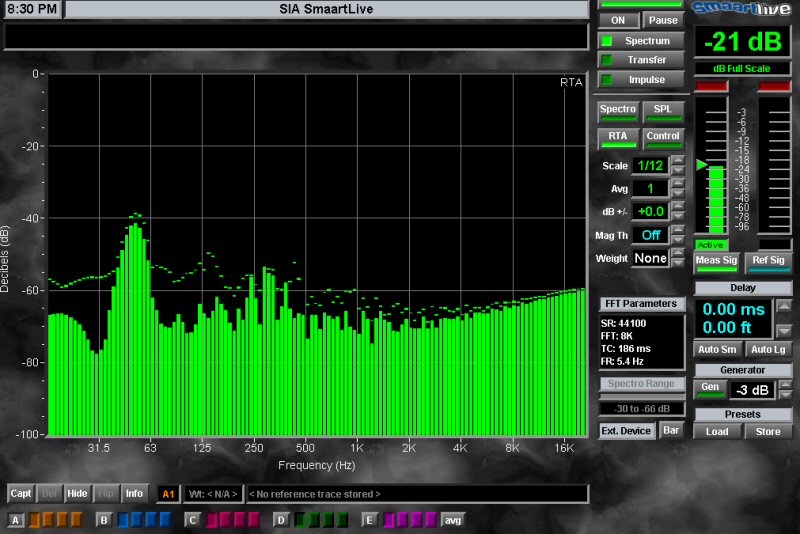Capture the current trace with Capt

point(21,494)
